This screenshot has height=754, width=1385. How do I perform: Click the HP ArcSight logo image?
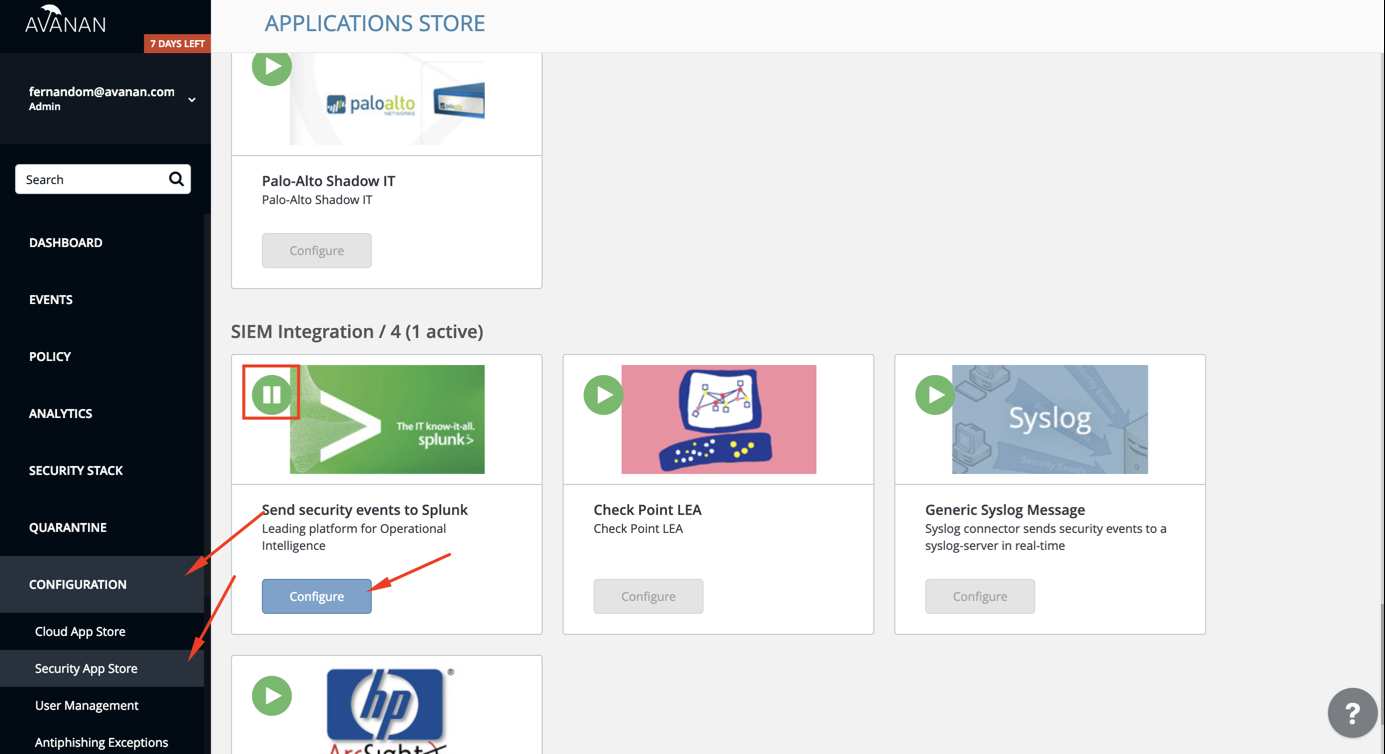click(x=387, y=710)
